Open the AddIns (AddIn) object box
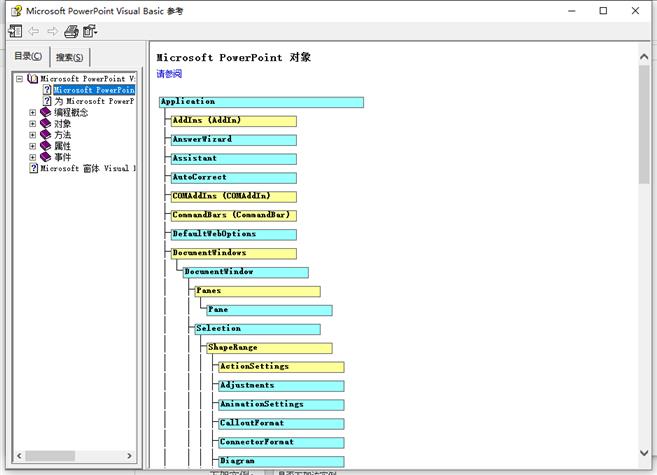The height and width of the screenshot is (475, 657). pos(234,121)
